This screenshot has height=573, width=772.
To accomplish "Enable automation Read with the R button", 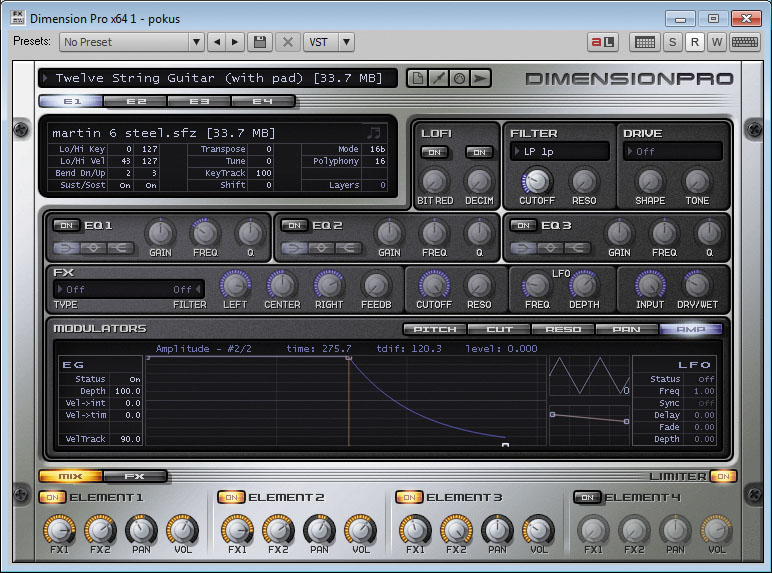I will pos(695,42).
